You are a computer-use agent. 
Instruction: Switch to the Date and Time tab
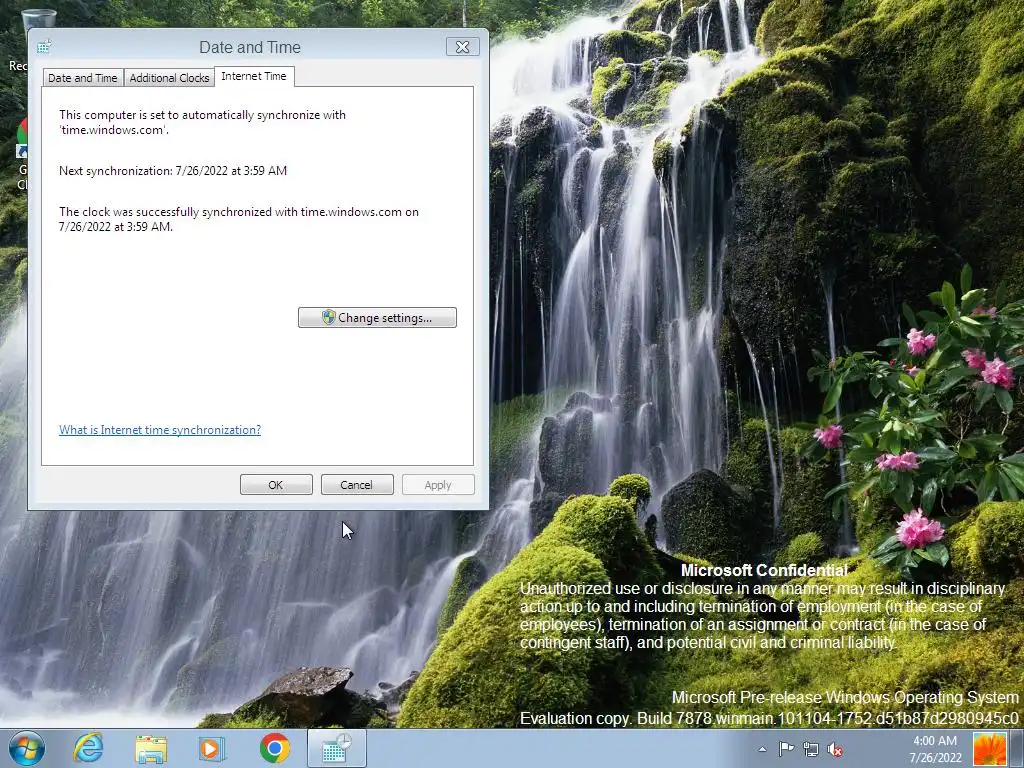click(x=83, y=78)
